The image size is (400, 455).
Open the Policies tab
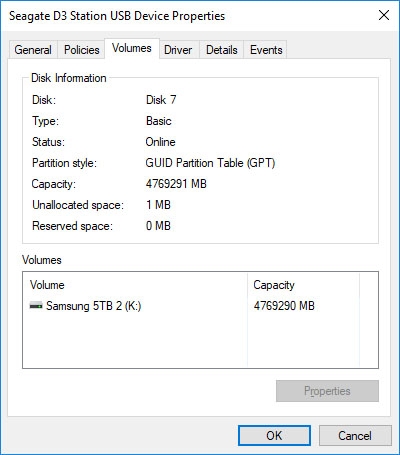coord(82,50)
